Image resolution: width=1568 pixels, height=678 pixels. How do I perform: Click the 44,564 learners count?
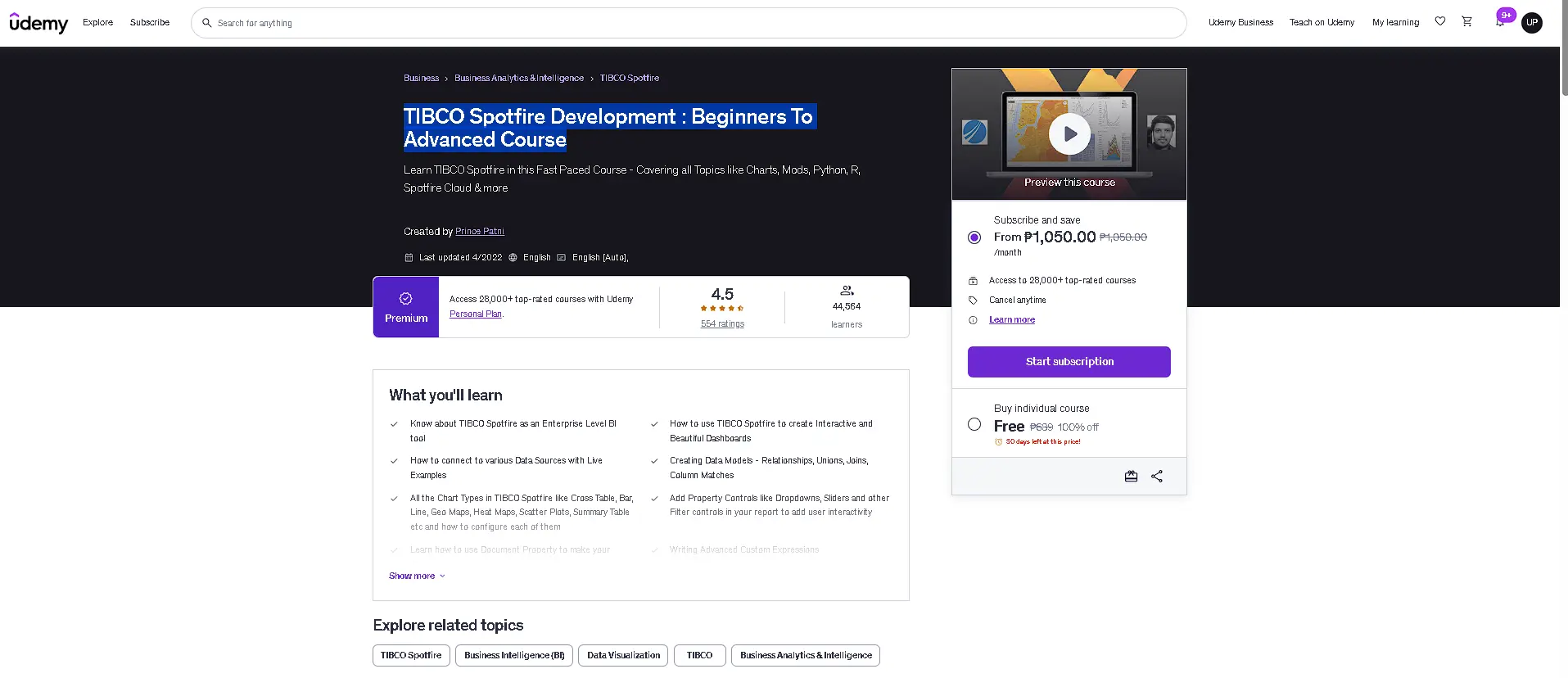pos(847,307)
